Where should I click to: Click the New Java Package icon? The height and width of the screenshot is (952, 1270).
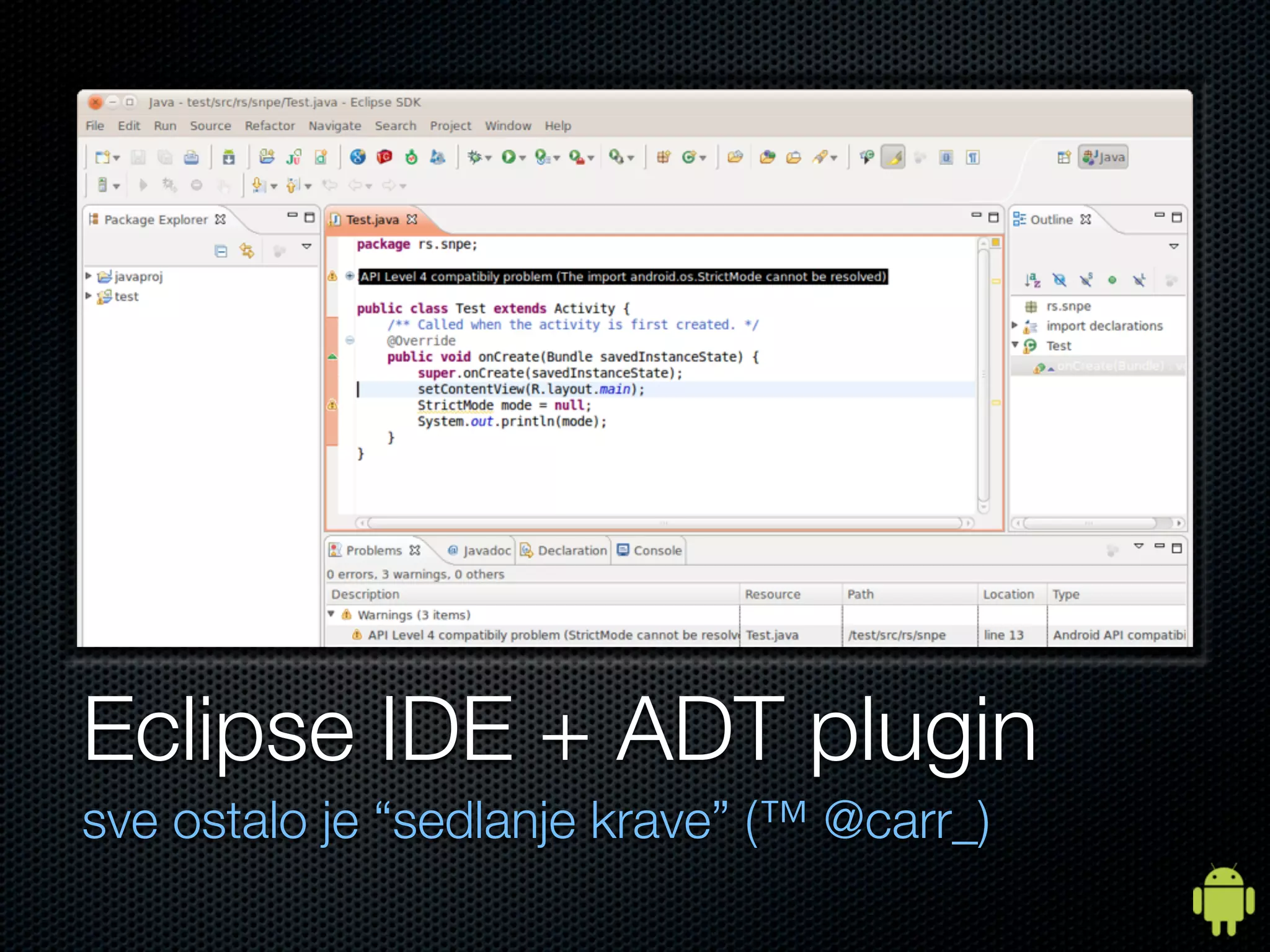click(664, 157)
